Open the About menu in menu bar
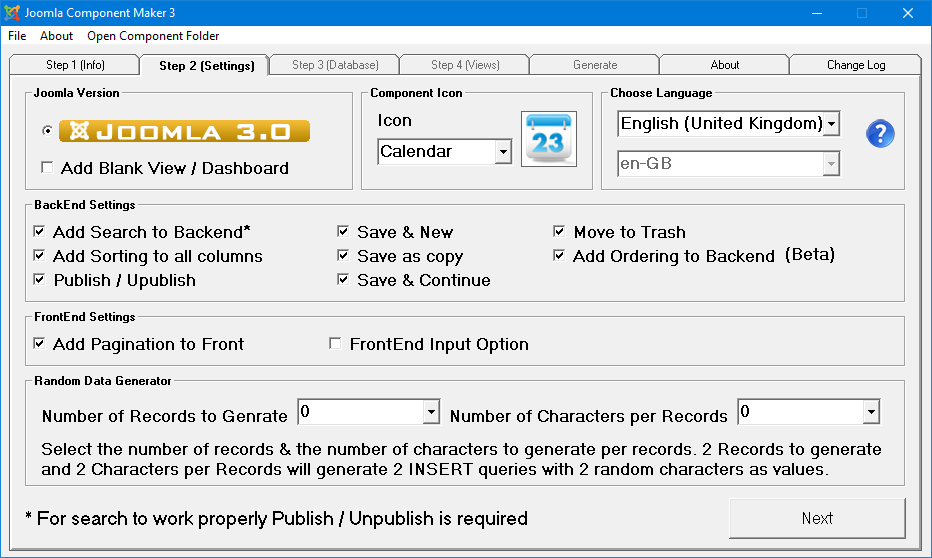The height and width of the screenshot is (558, 932). pyautogui.click(x=56, y=36)
